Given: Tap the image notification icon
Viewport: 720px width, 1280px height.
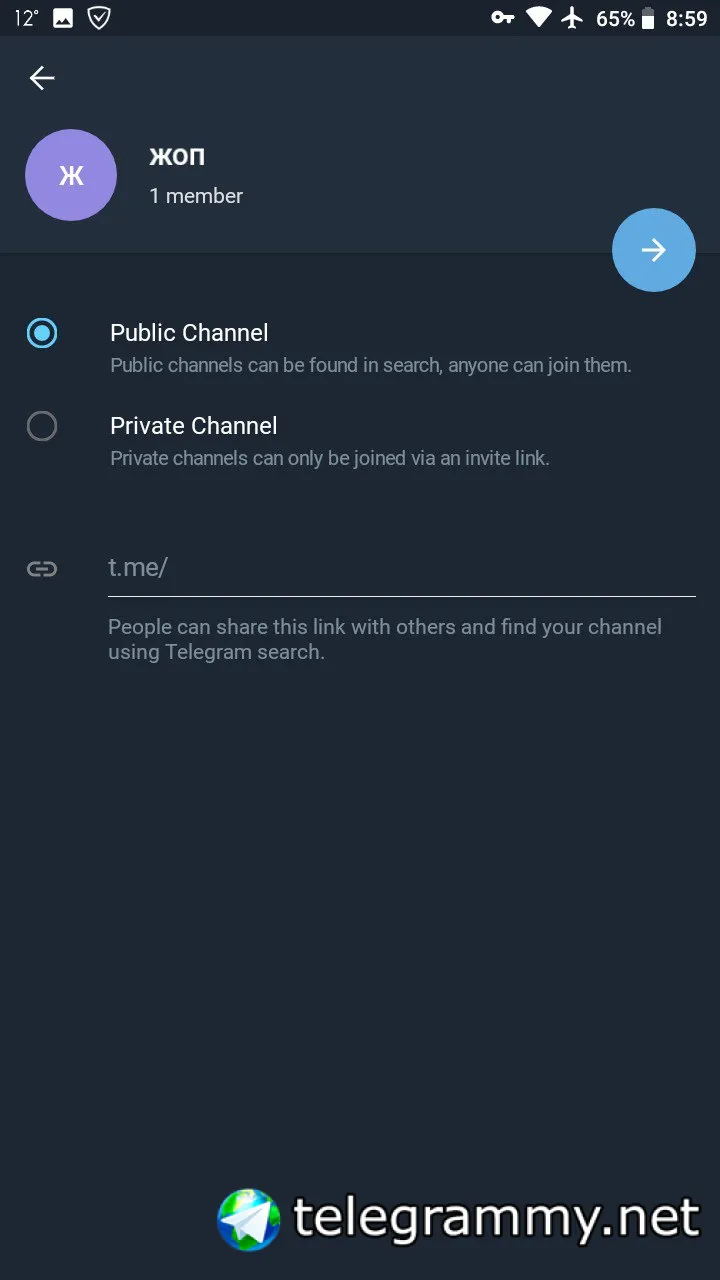Looking at the screenshot, I should coord(63,18).
